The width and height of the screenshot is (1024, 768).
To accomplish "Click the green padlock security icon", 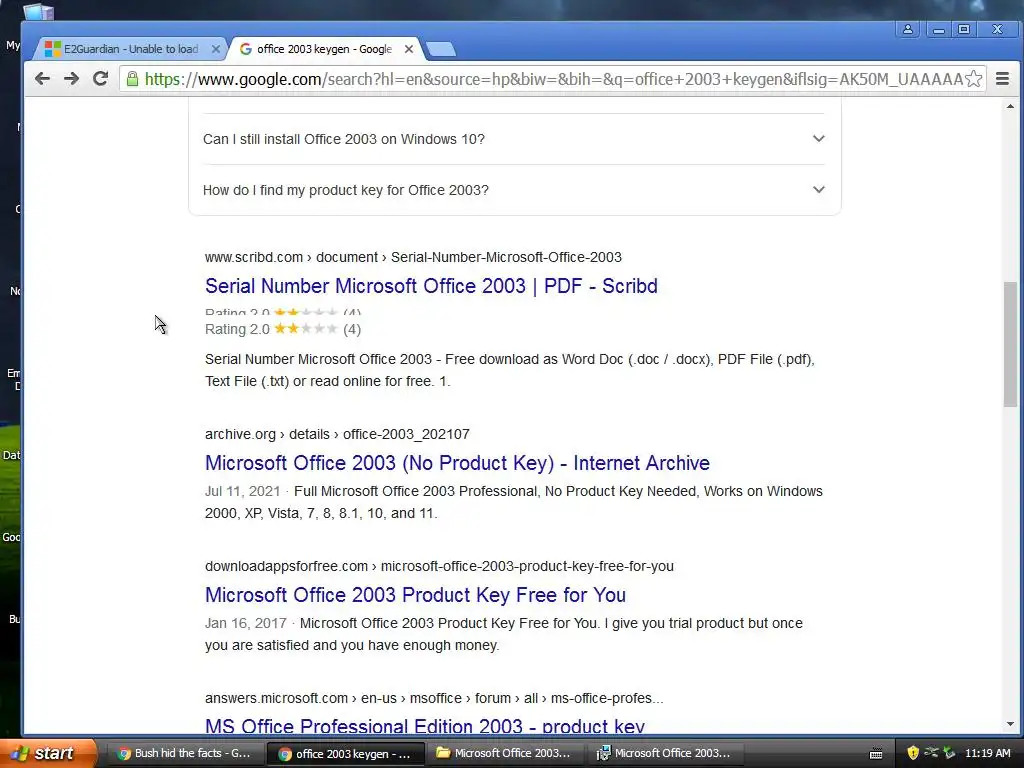I will coord(133,79).
